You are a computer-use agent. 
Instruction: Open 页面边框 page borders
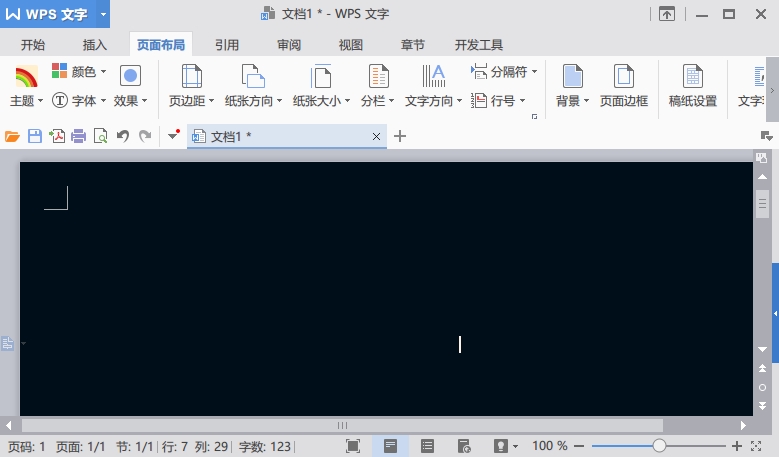[623, 85]
